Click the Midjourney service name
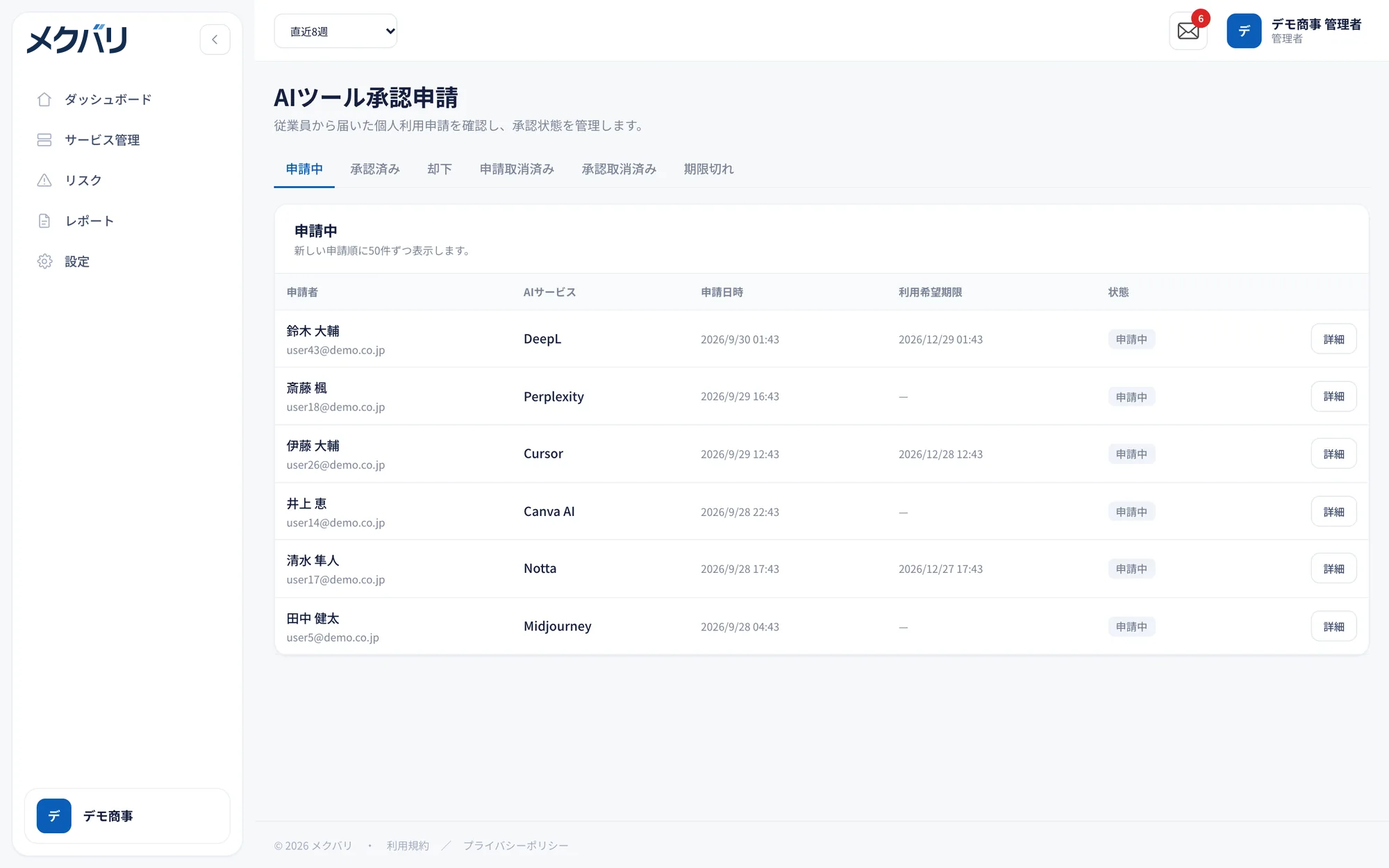The image size is (1389, 868). tap(558, 626)
